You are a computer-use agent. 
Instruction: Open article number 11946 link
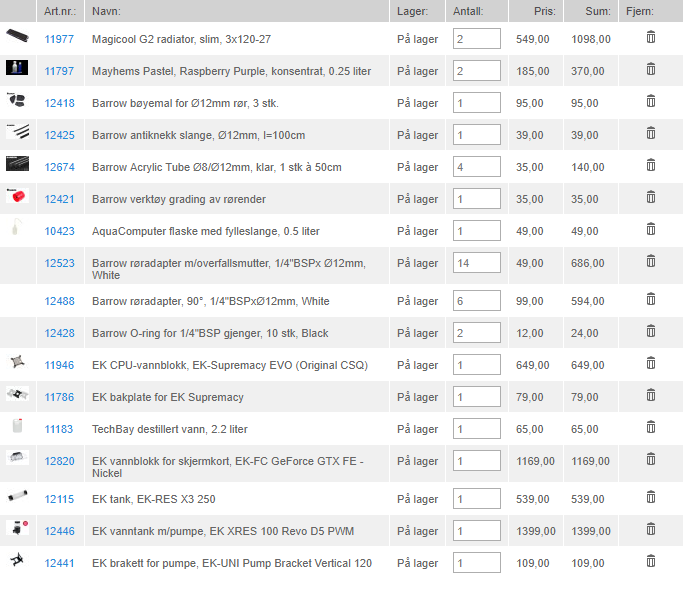tap(59, 365)
